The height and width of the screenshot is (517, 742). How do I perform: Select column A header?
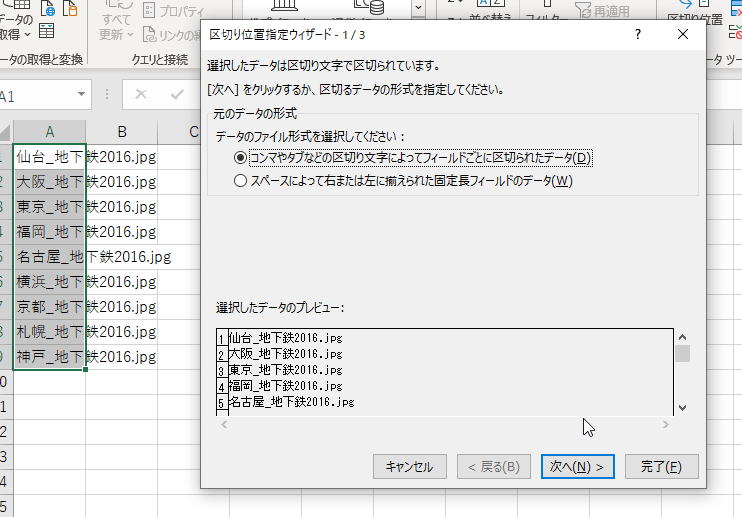(49, 132)
